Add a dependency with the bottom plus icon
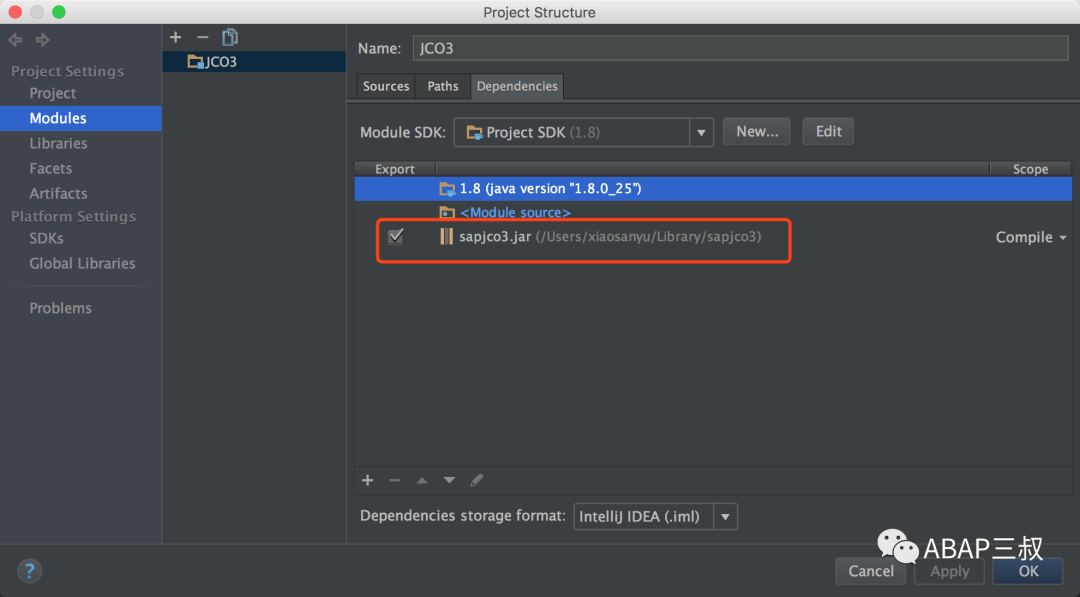Image resolution: width=1080 pixels, height=597 pixels. (368, 480)
